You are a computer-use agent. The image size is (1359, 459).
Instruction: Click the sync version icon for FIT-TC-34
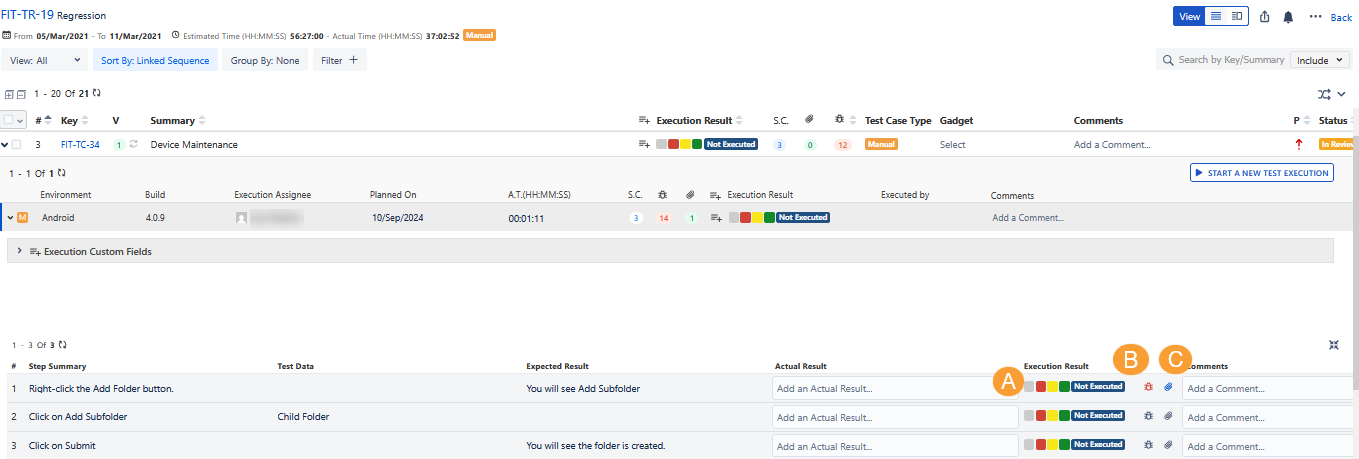pos(133,144)
